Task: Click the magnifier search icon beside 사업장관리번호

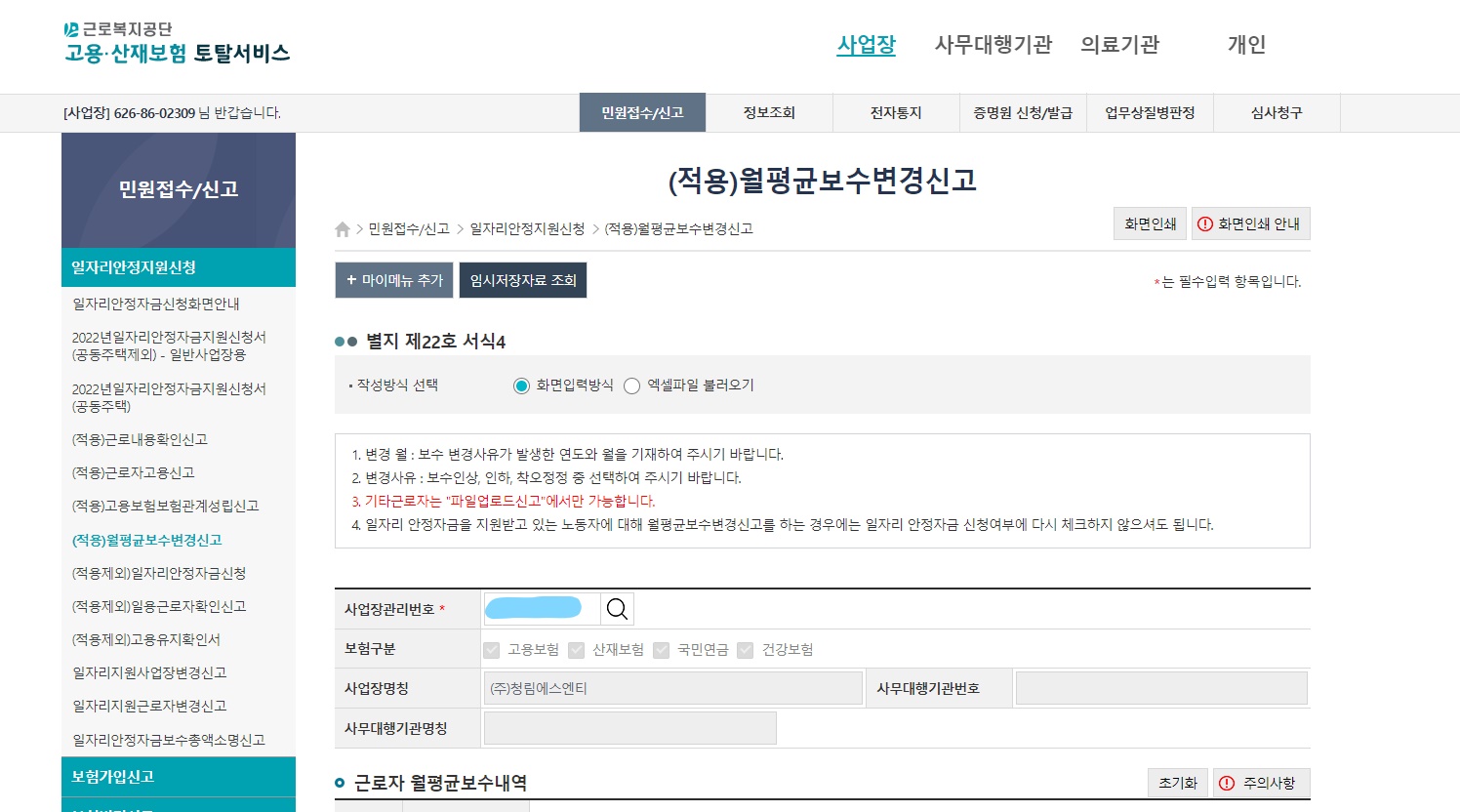Action: pos(617,609)
